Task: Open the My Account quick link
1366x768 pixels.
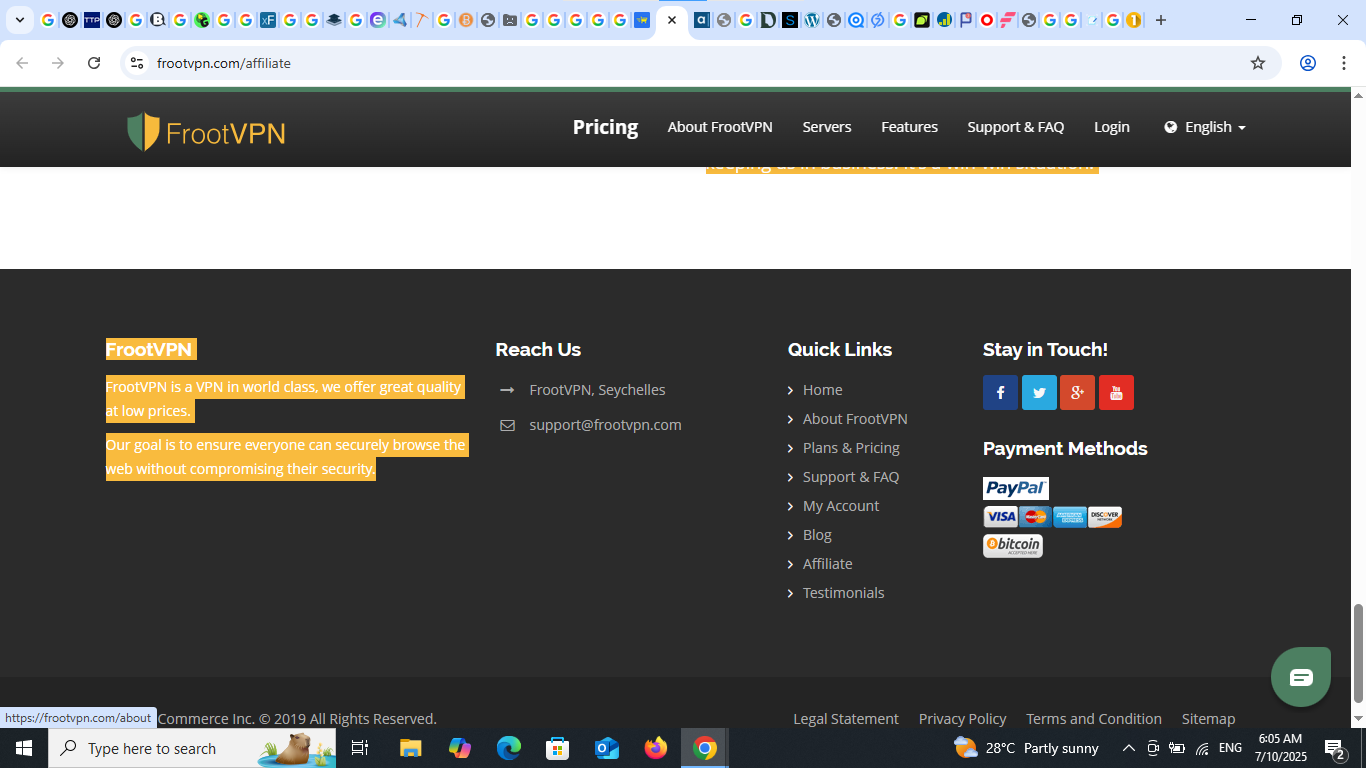Action: click(841, 506)
